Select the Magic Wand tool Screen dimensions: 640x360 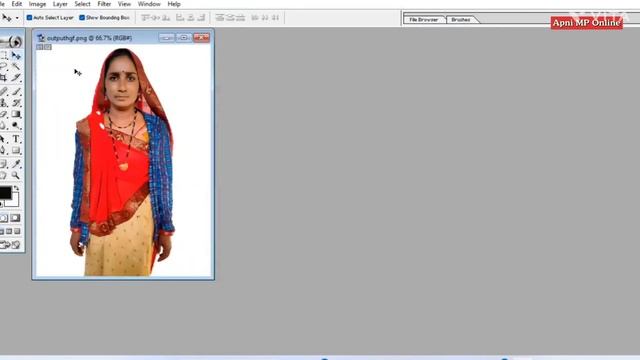point(16,67)
